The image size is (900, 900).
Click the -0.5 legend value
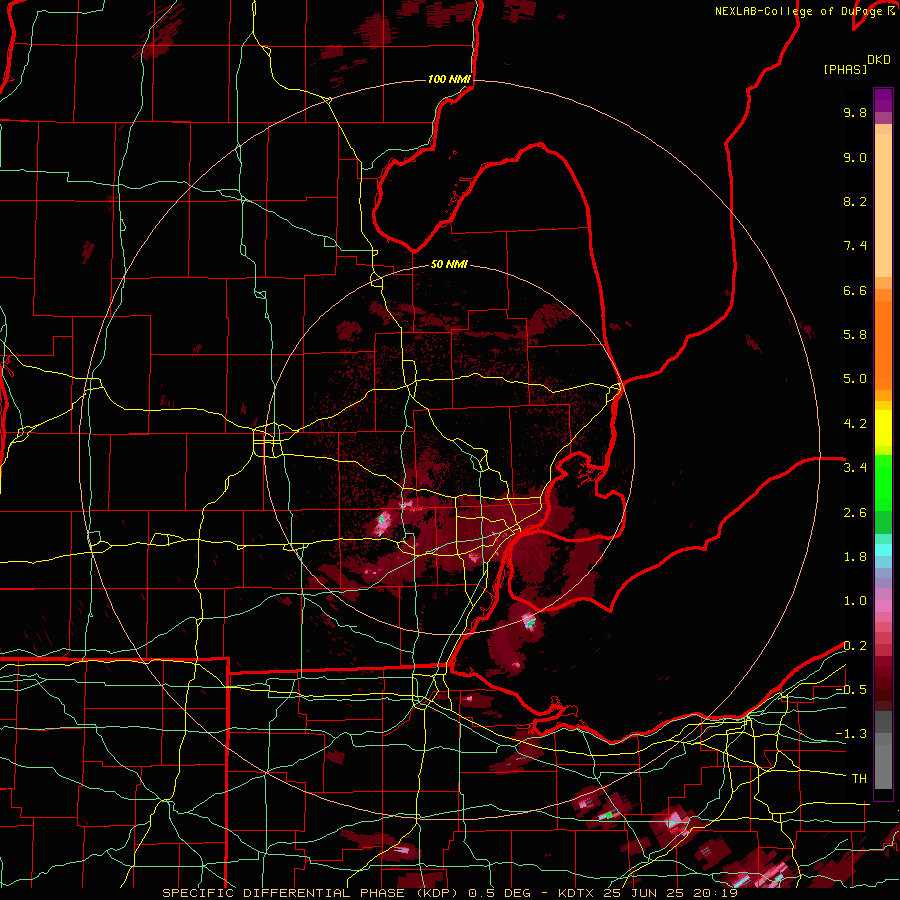click(851, 690)
